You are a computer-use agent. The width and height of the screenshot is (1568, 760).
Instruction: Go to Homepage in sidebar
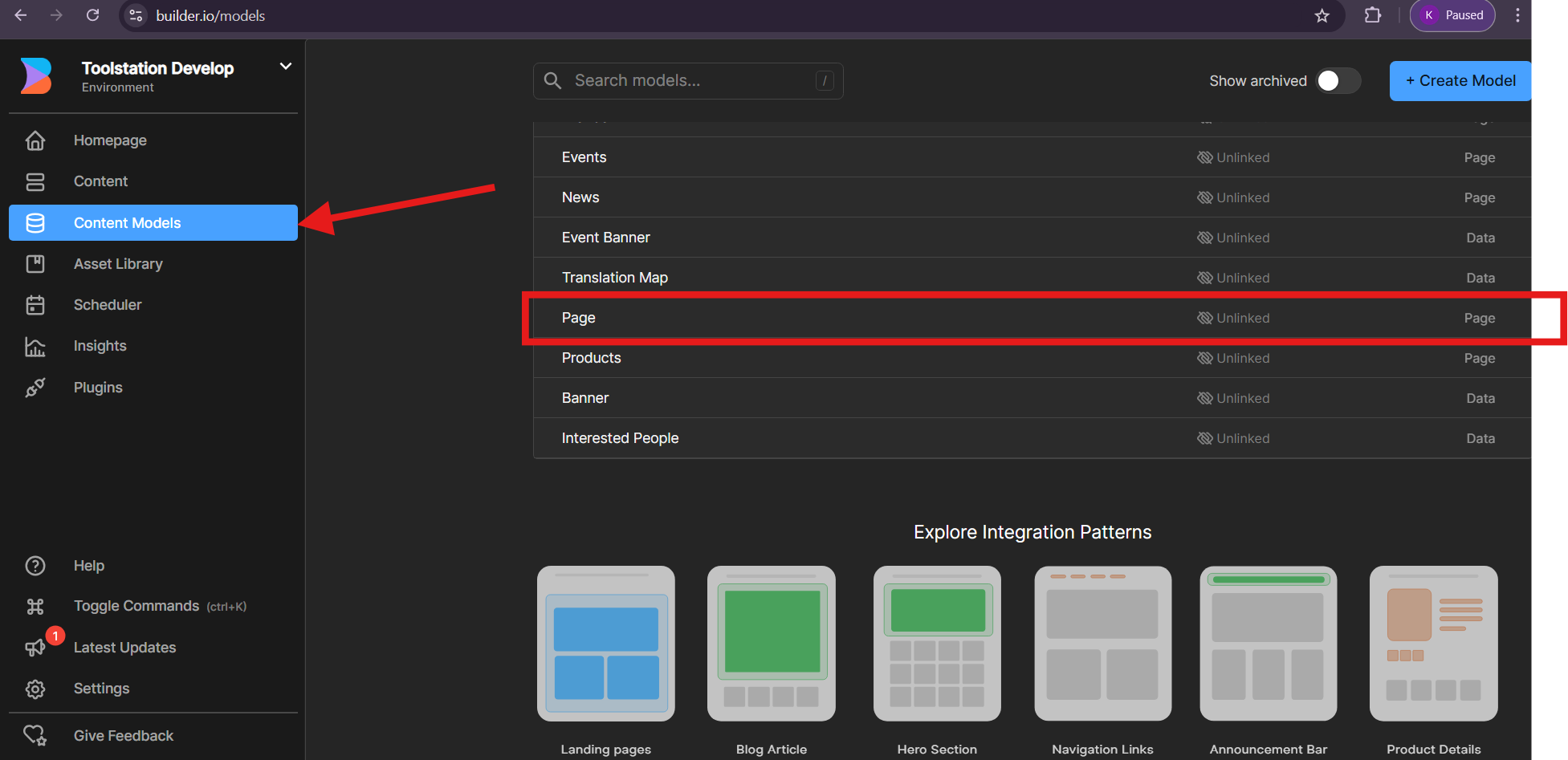(110, 140)
